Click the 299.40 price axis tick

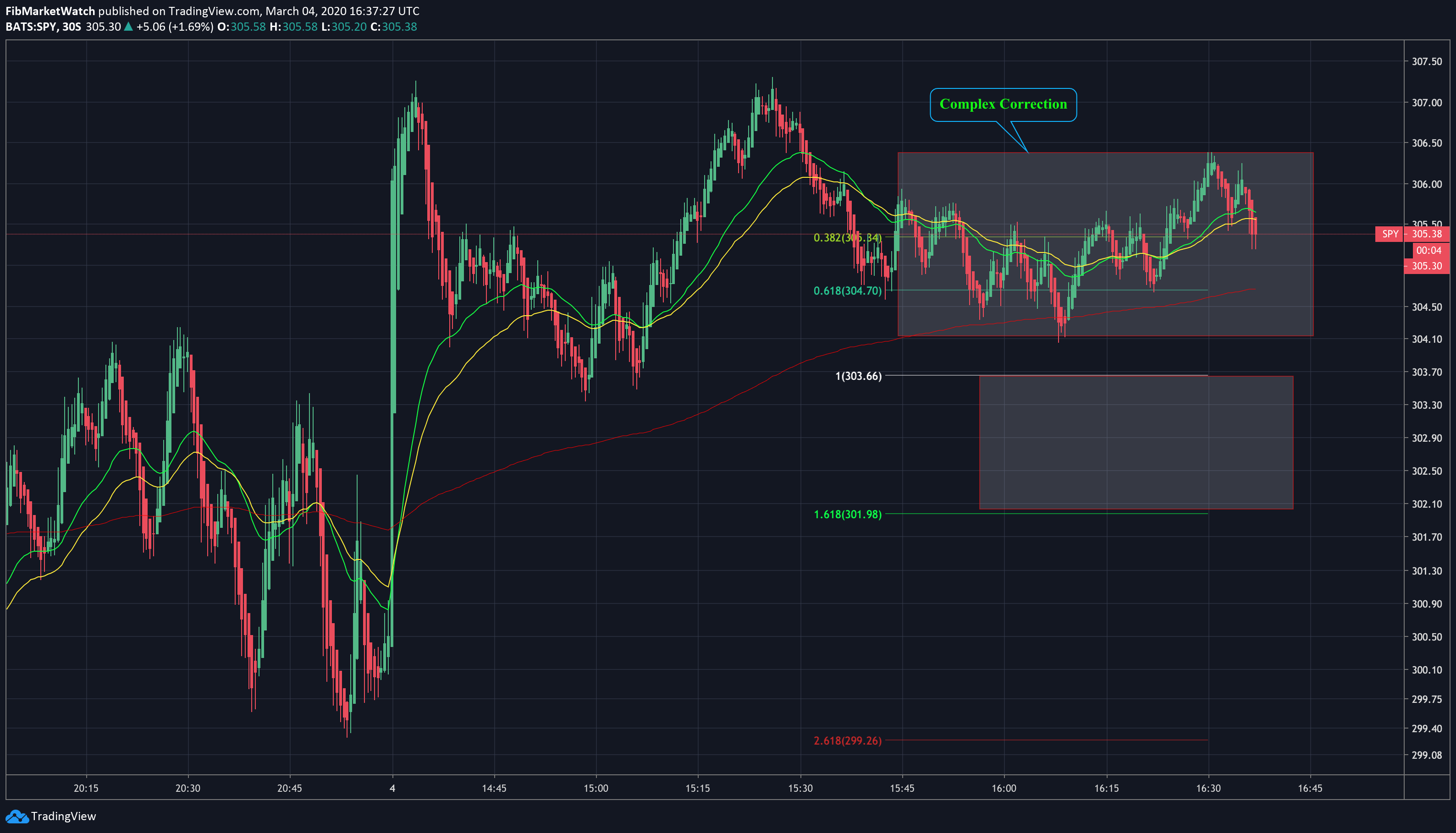coord(1427,729)
